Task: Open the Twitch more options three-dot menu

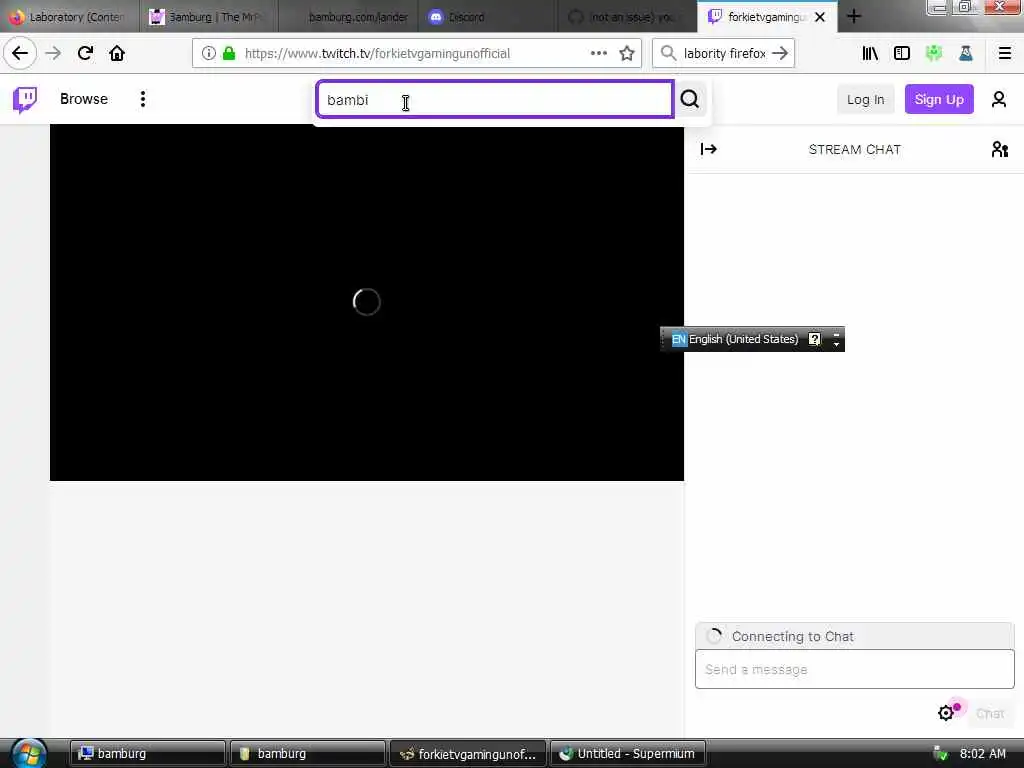Action: tap(142, 99)
